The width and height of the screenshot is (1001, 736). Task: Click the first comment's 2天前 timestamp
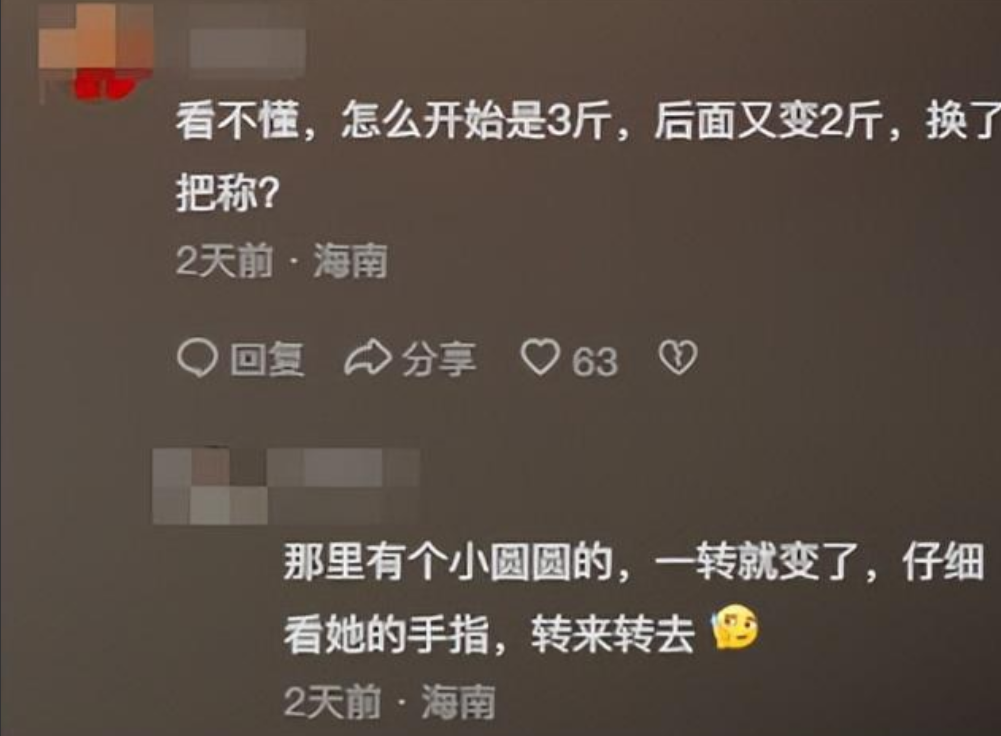point(224,261)
